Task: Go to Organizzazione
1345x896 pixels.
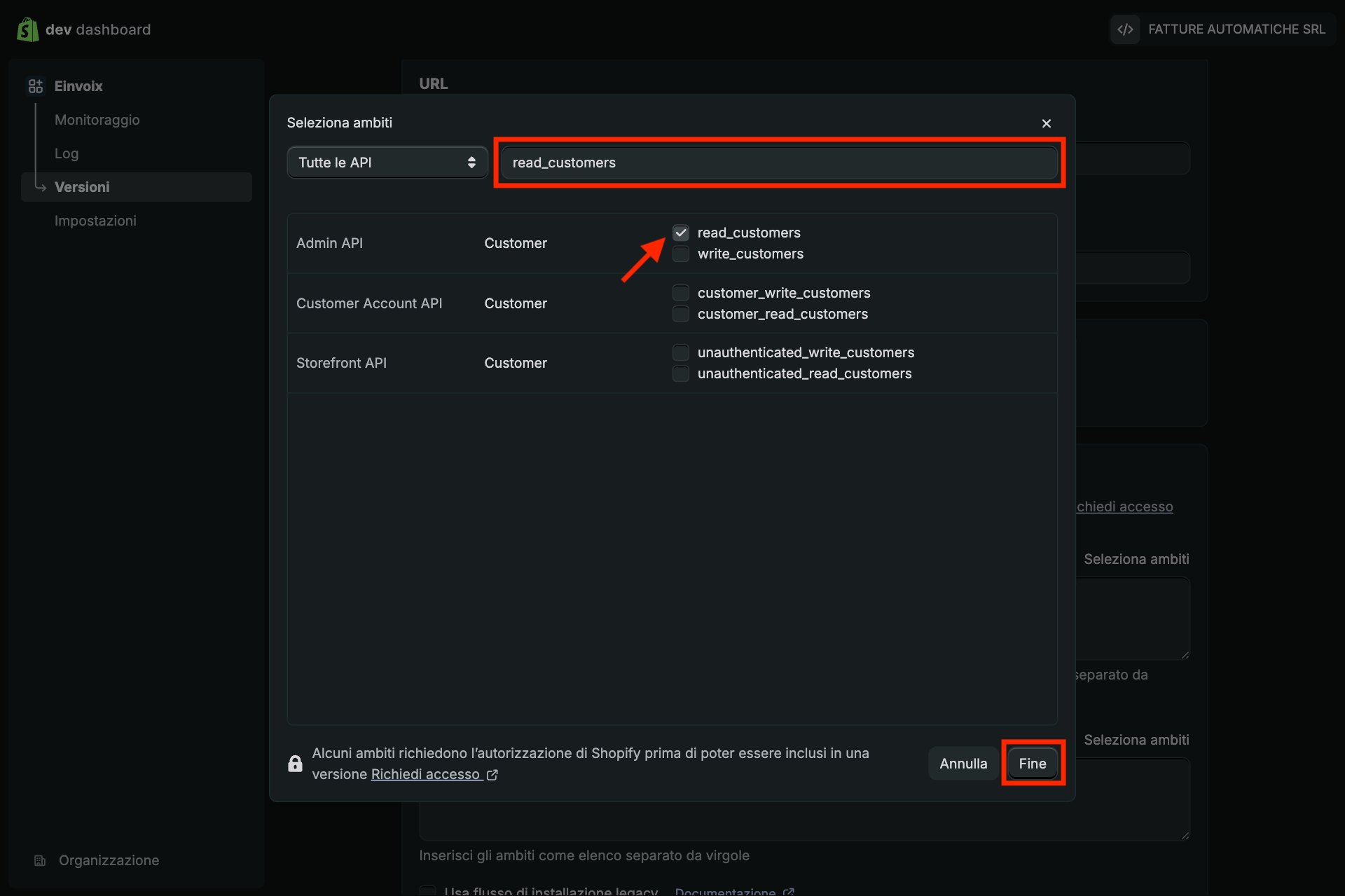Action: click(109, 860)
